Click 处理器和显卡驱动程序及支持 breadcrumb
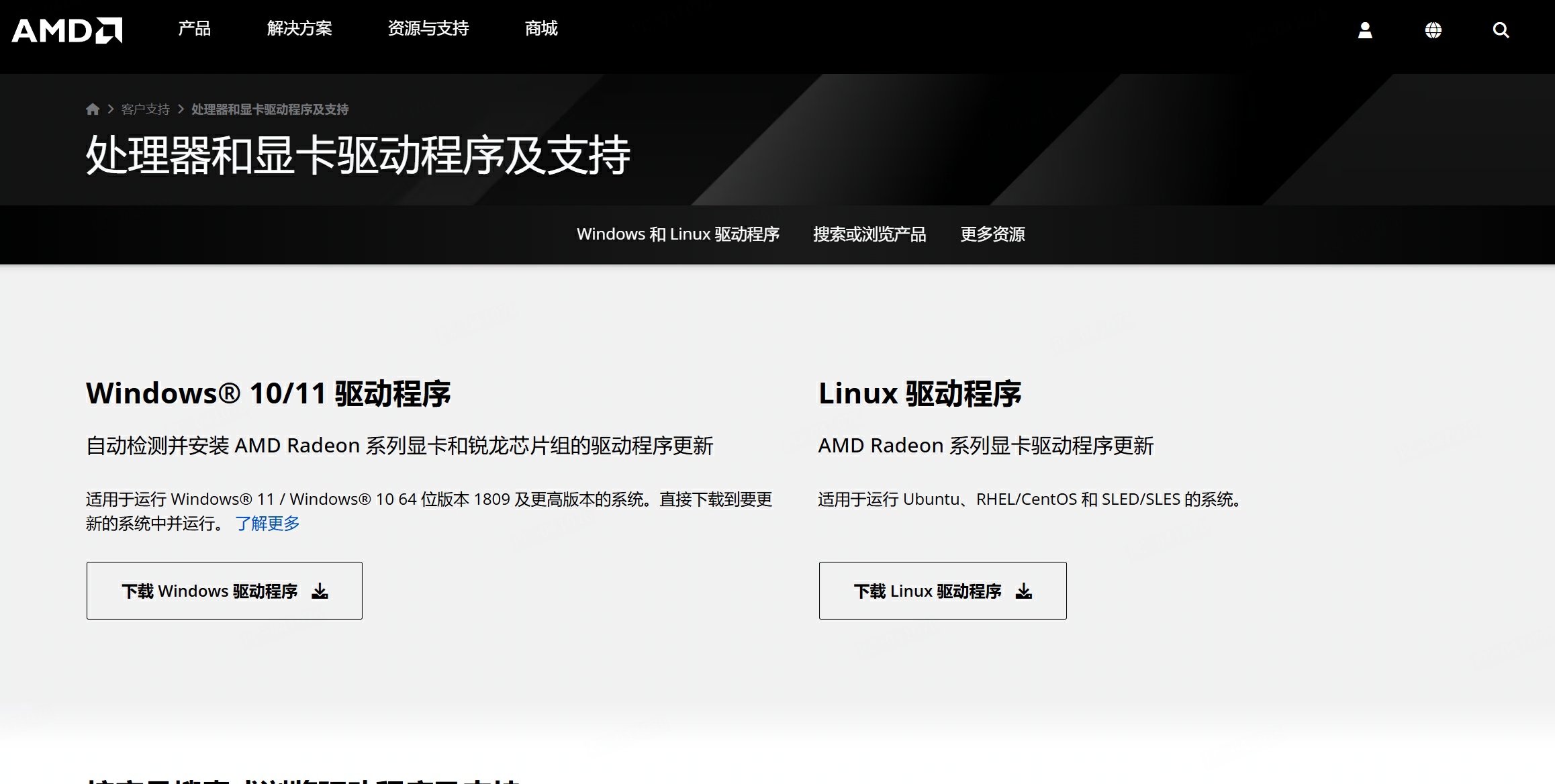The image size is (1555, 784). pyautogui.click(x=270, y=109)
